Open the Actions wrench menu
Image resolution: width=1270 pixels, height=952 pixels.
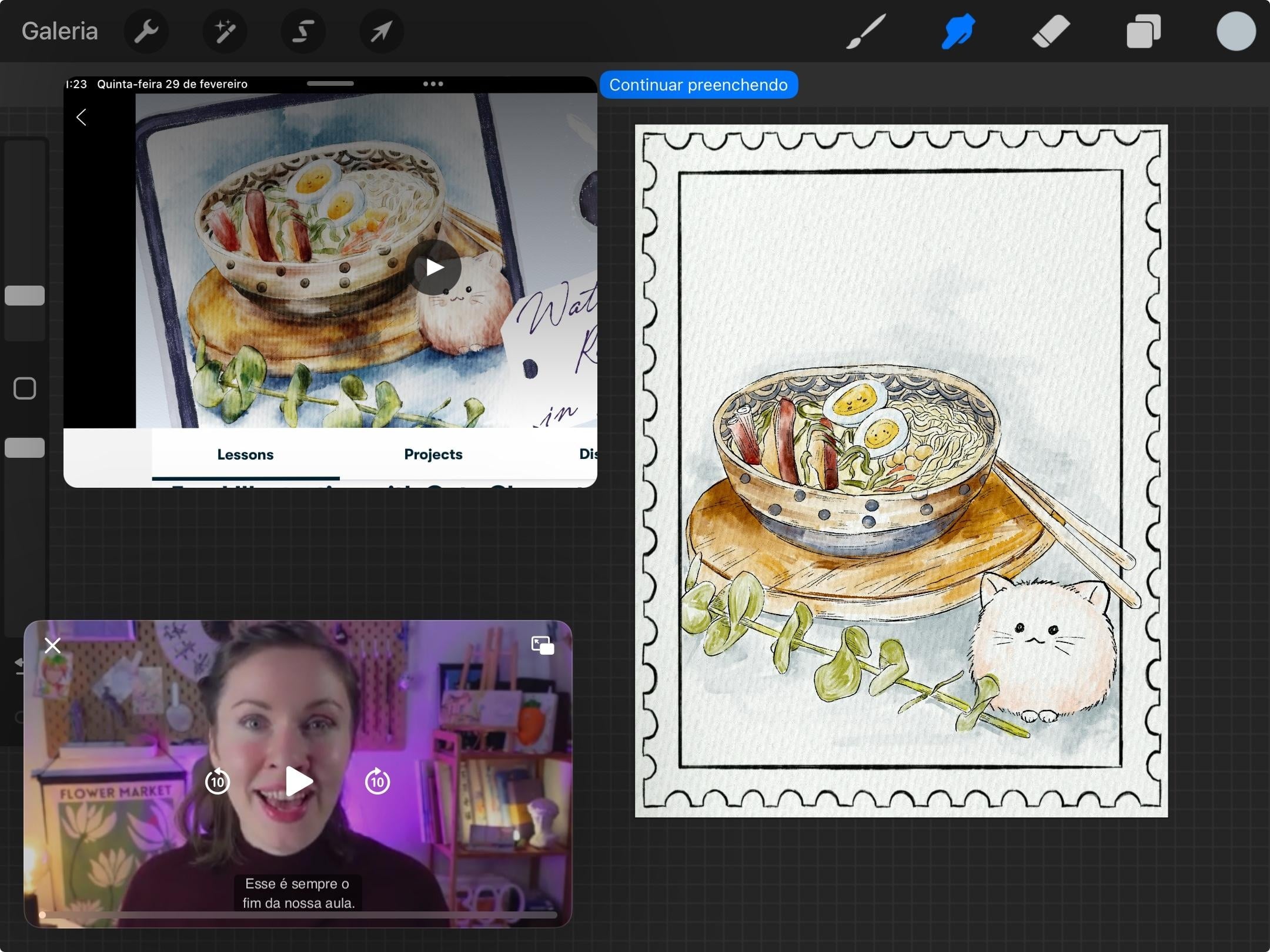(146, 31)
